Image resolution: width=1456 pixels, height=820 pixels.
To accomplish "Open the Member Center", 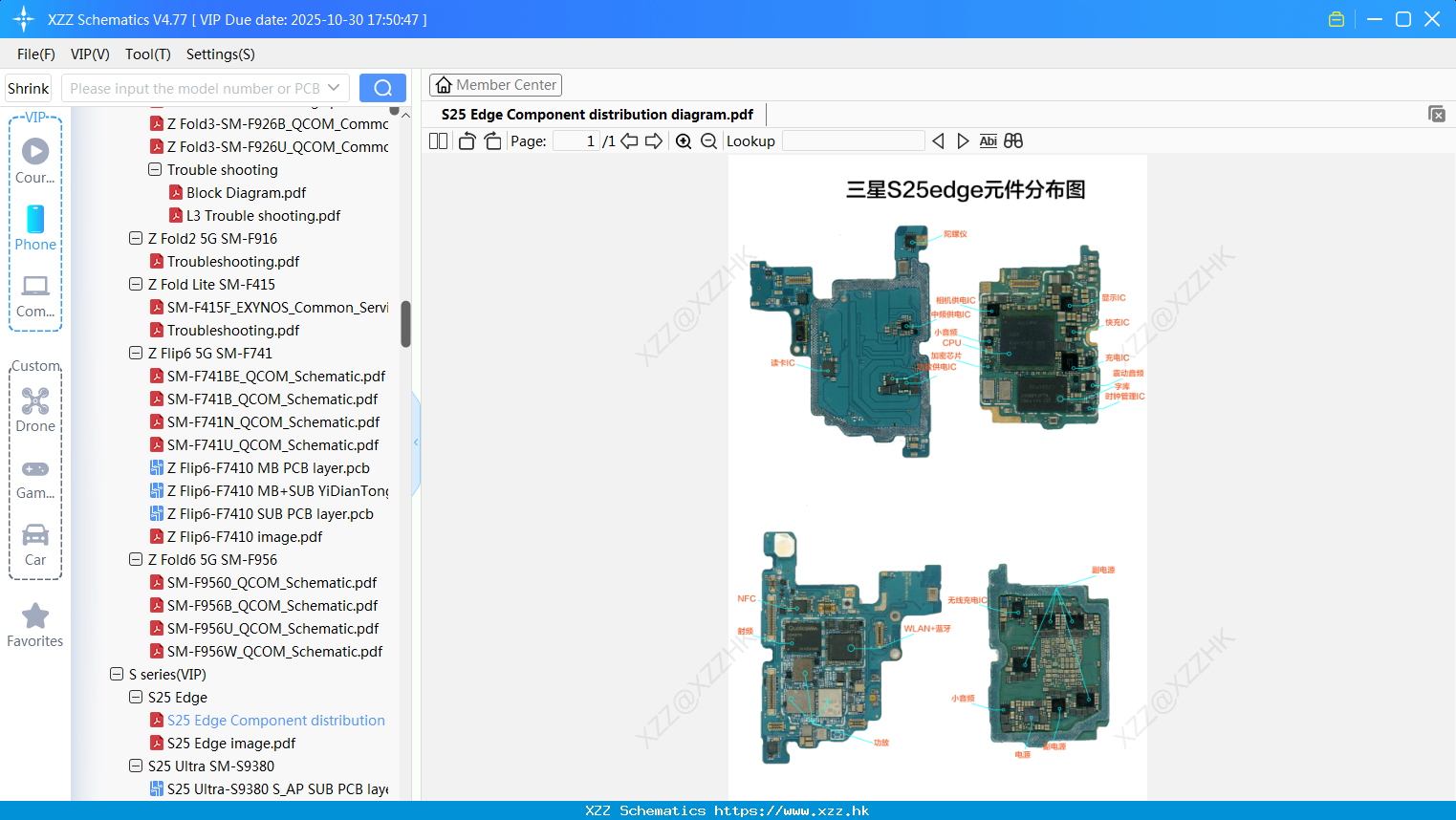I will pyautogui.click(x=495, y=85).
